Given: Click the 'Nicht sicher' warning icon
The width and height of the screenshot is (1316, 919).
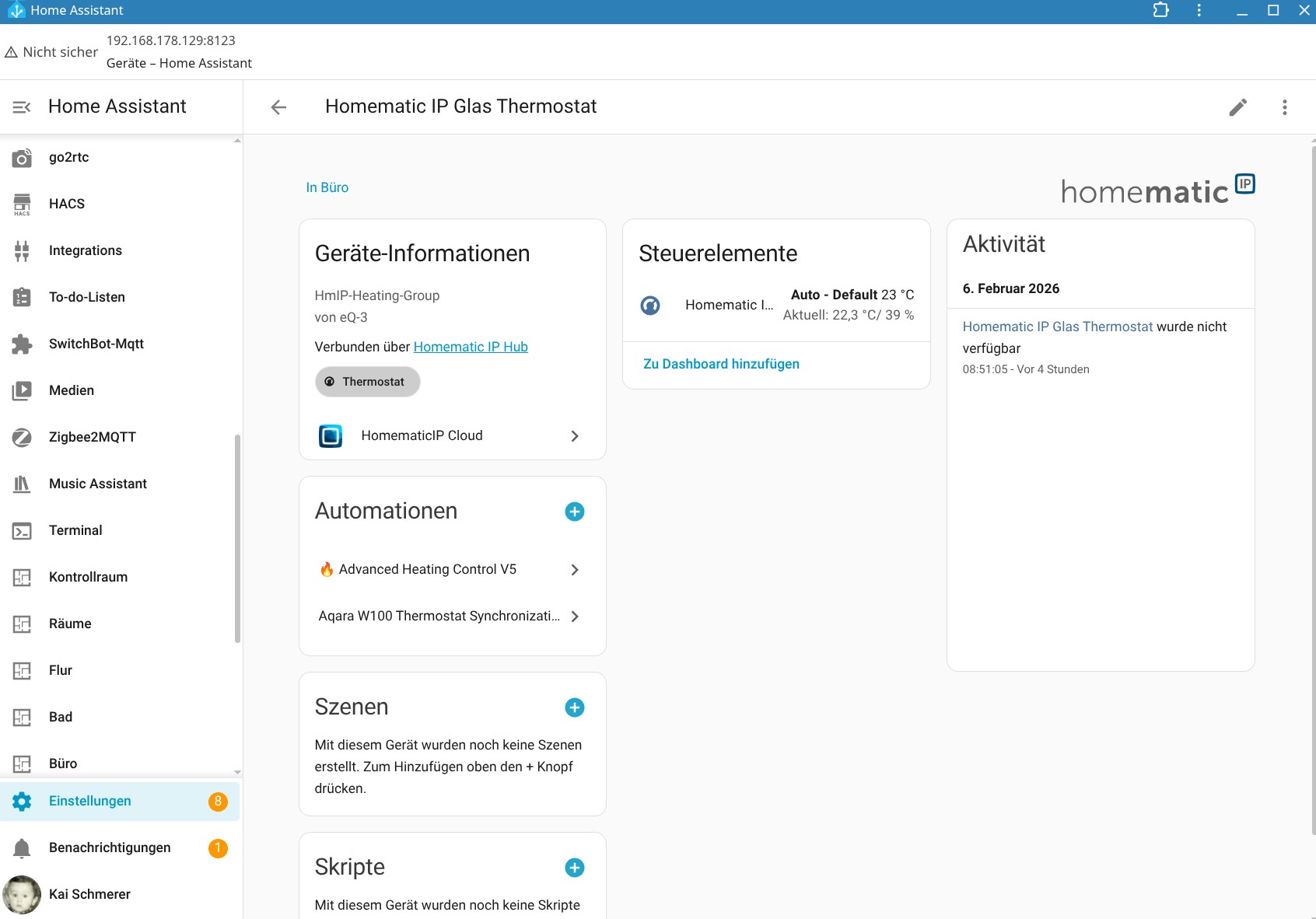Looking at the screenshot, I should (x=11, y=53).
